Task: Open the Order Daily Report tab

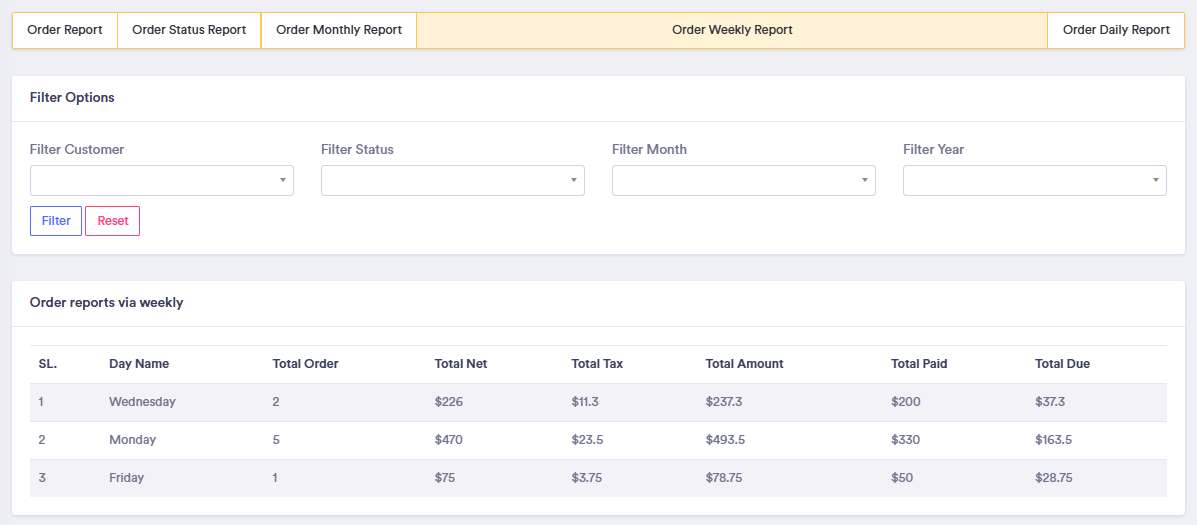Action: (1116, 30)
